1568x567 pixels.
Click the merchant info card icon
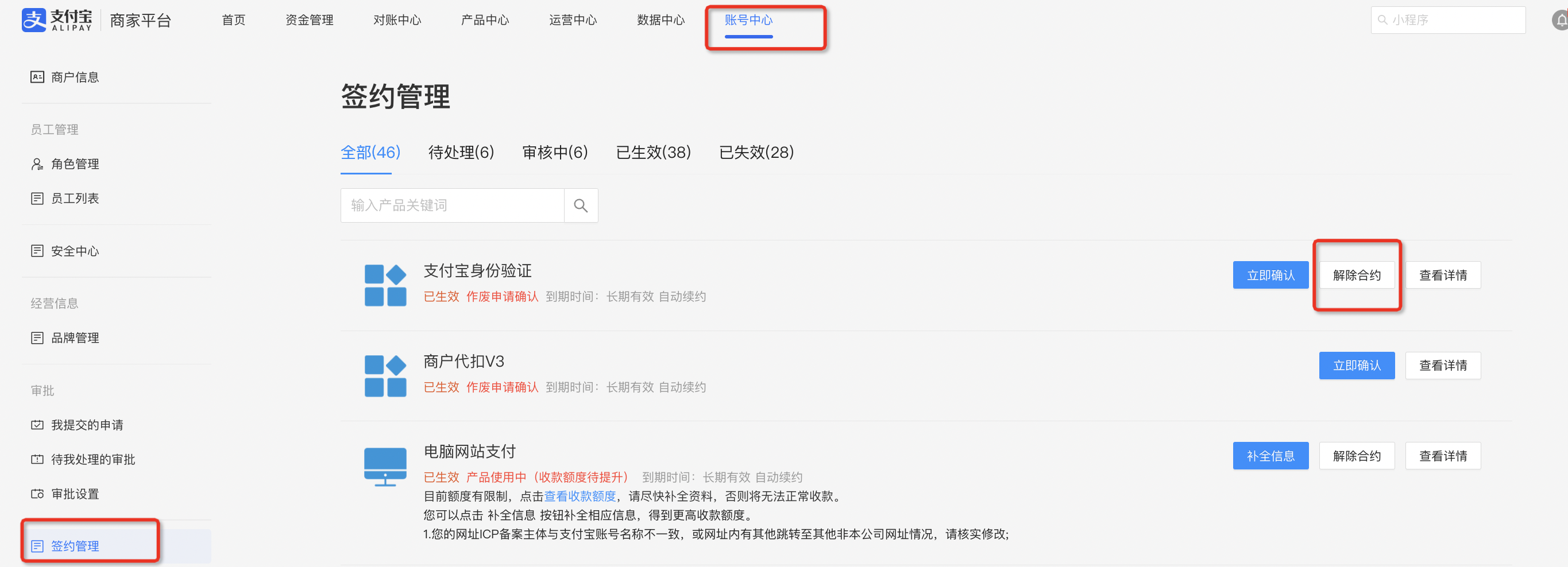click(x=37, y=77)
